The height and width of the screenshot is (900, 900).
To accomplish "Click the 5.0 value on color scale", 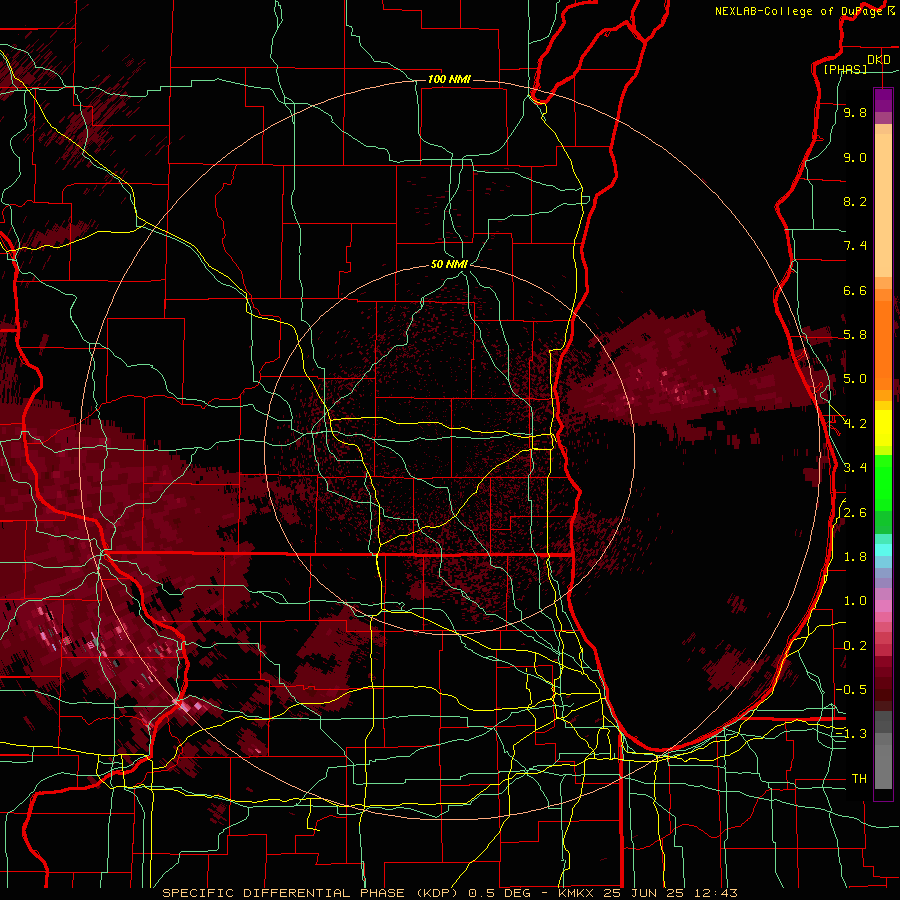I will point(855,379).
